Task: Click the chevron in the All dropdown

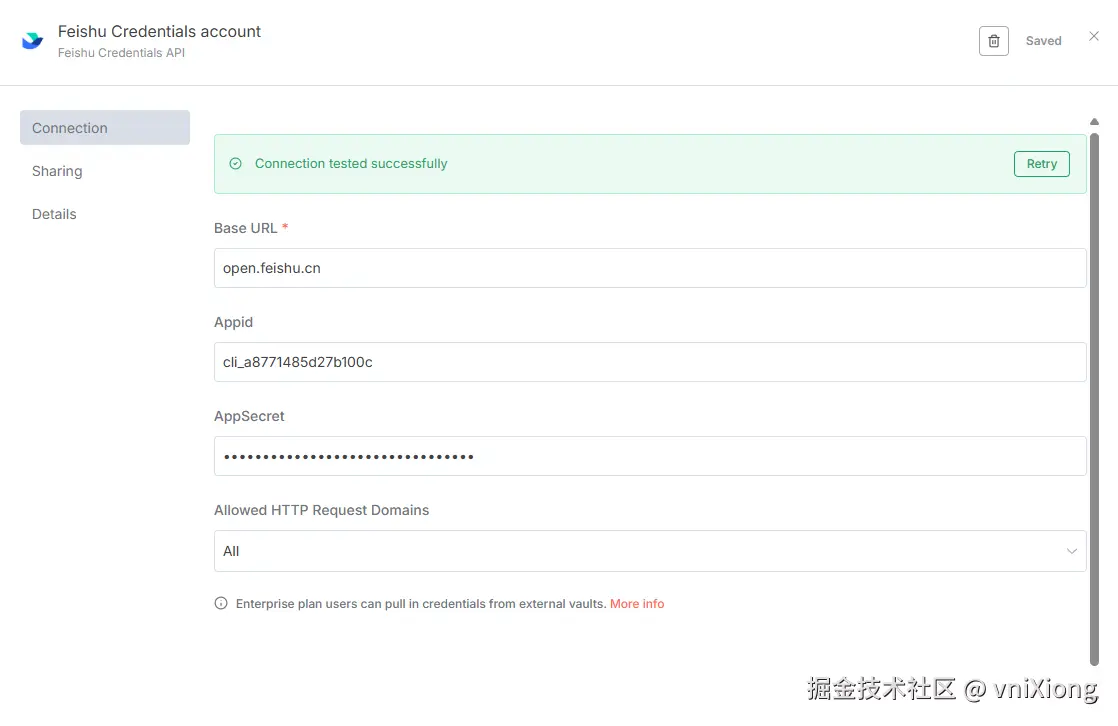Action: coord(1071,551)
